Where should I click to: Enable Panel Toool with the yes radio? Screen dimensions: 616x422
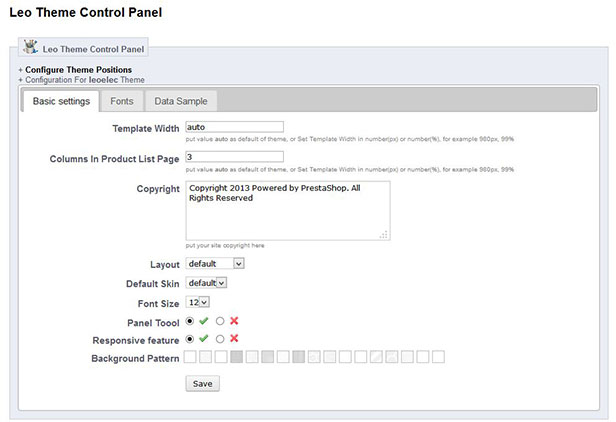[x=190, y=321]
